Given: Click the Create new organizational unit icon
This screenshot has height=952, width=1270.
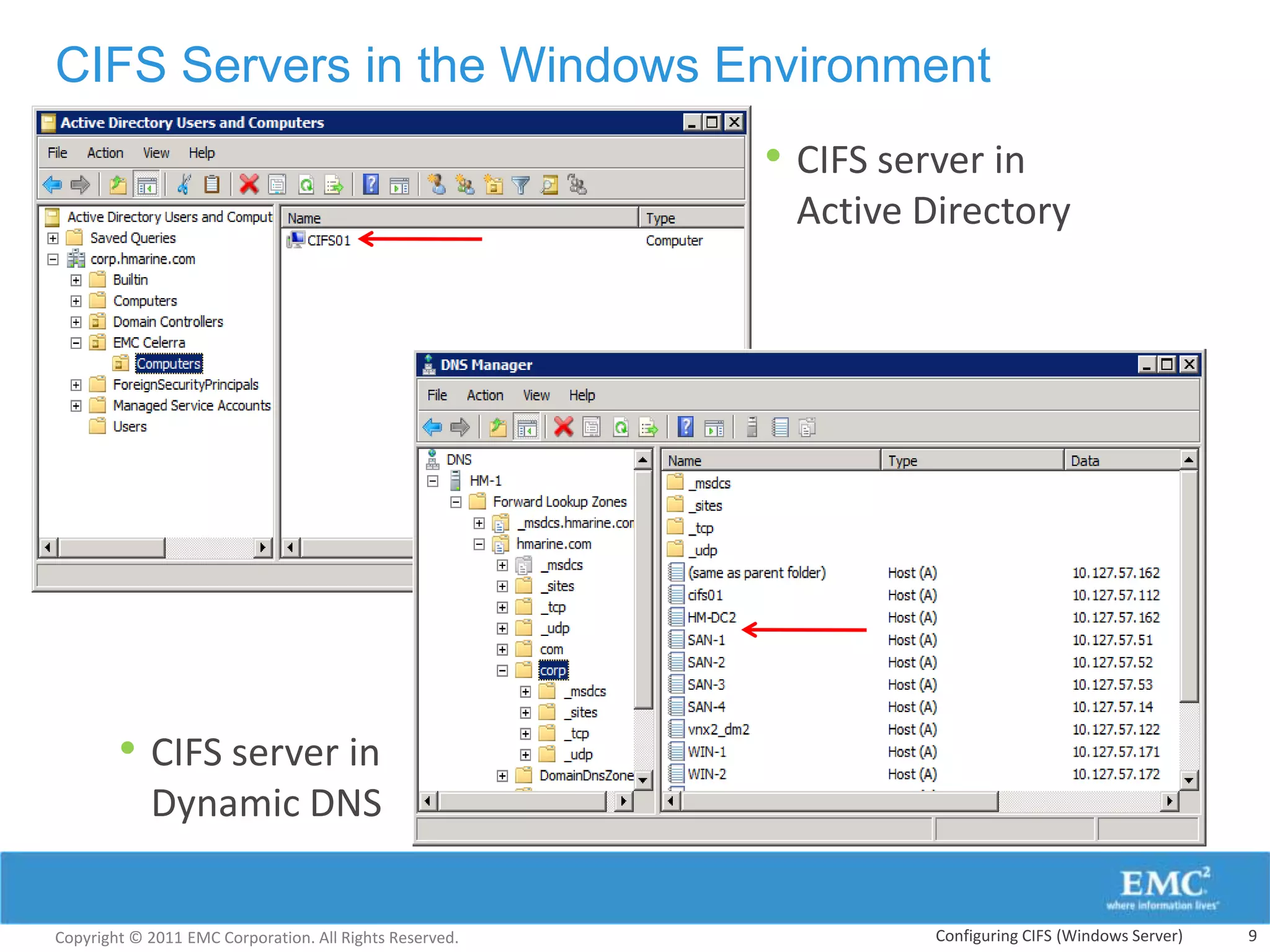Looking at the screenshot, I should pyautogui.click(x=494, y=185).
